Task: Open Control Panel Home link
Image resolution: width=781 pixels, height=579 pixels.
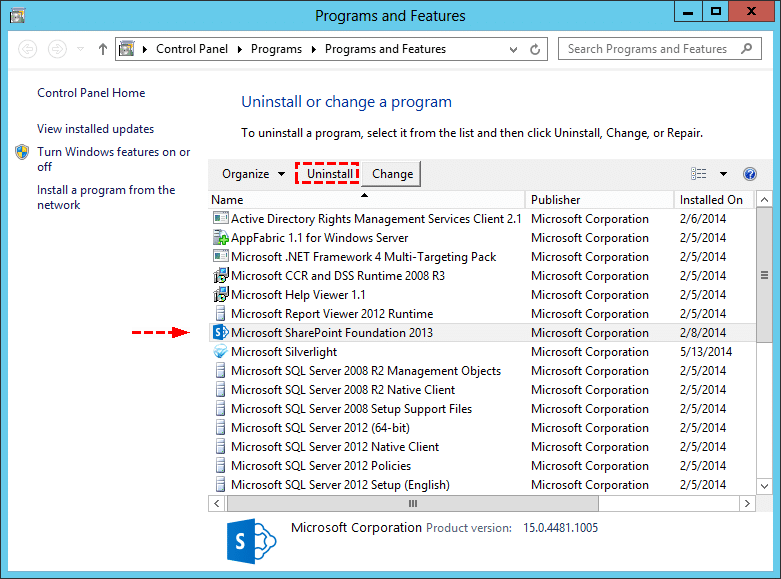Action: click(91, 93)
